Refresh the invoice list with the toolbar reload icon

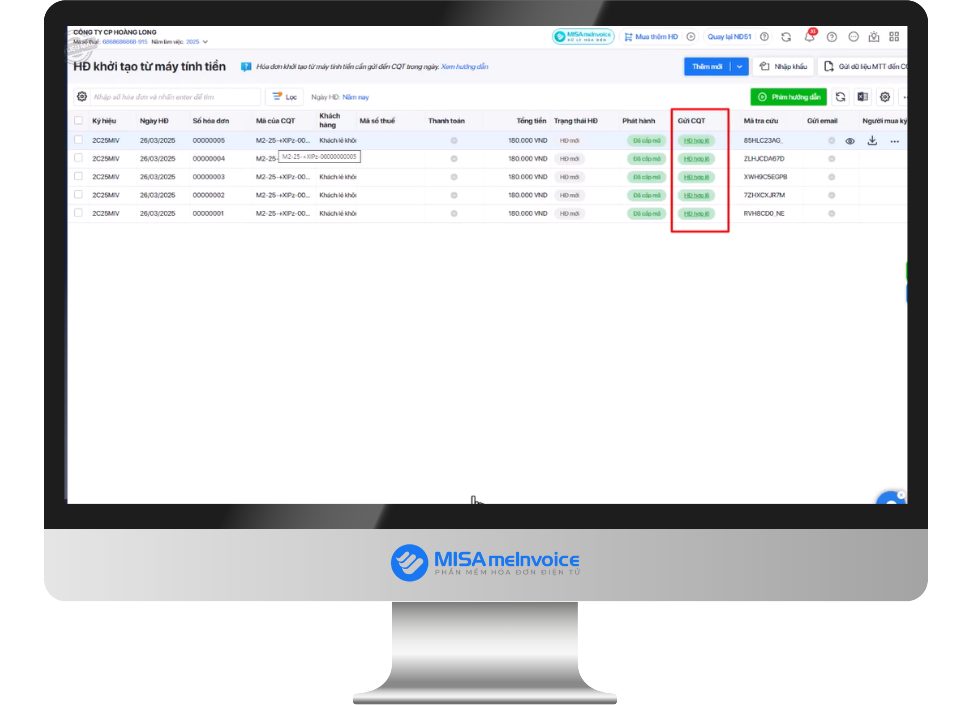[840, 97]
